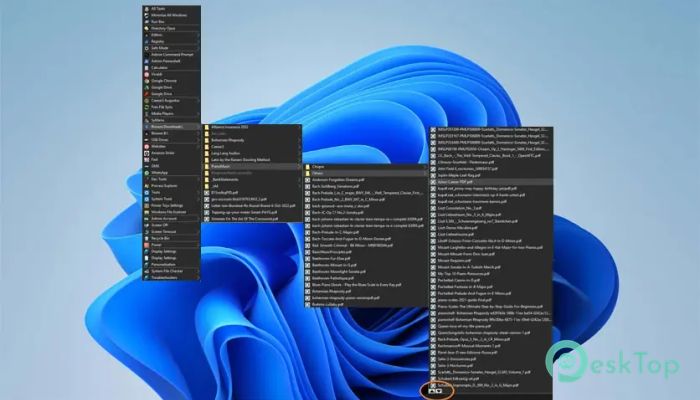Image resolution: width=700 pixels, height=400 pixels.
Task: Click the WhatsApp icon
Action: (146, 173)
